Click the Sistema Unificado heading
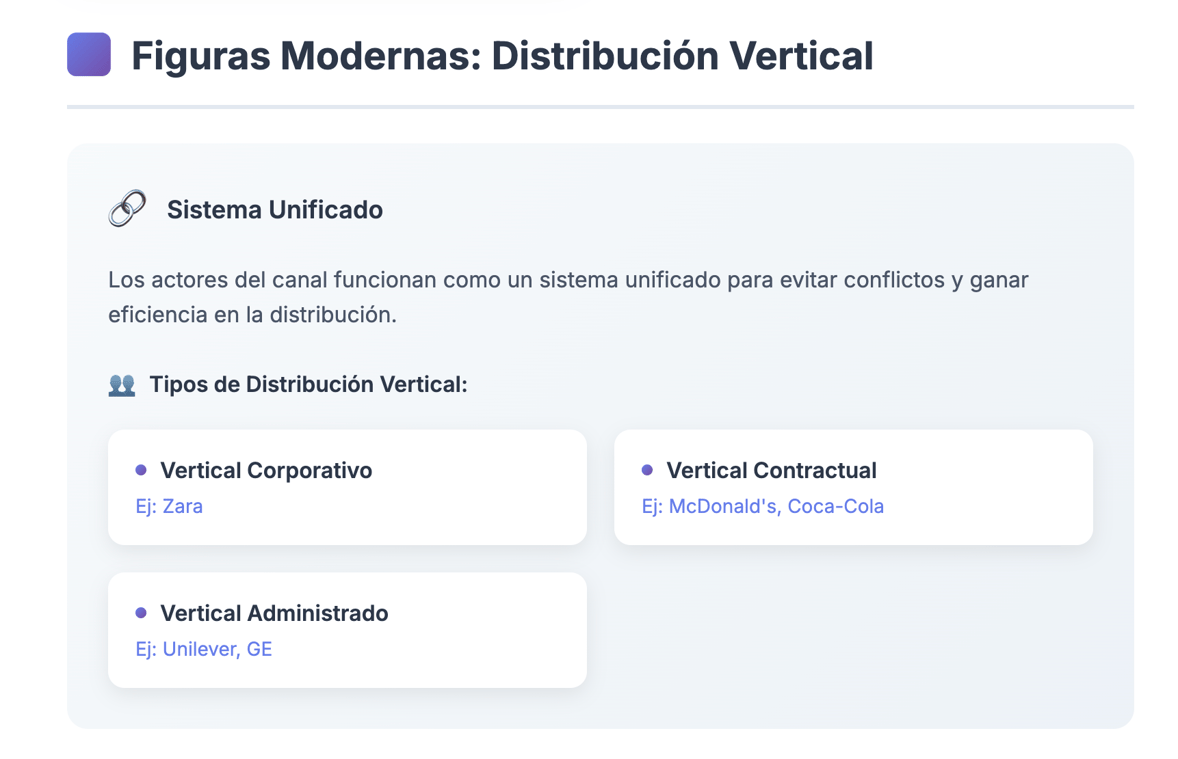The height and width of the screenshot is (759, 1178). point(275,210)
